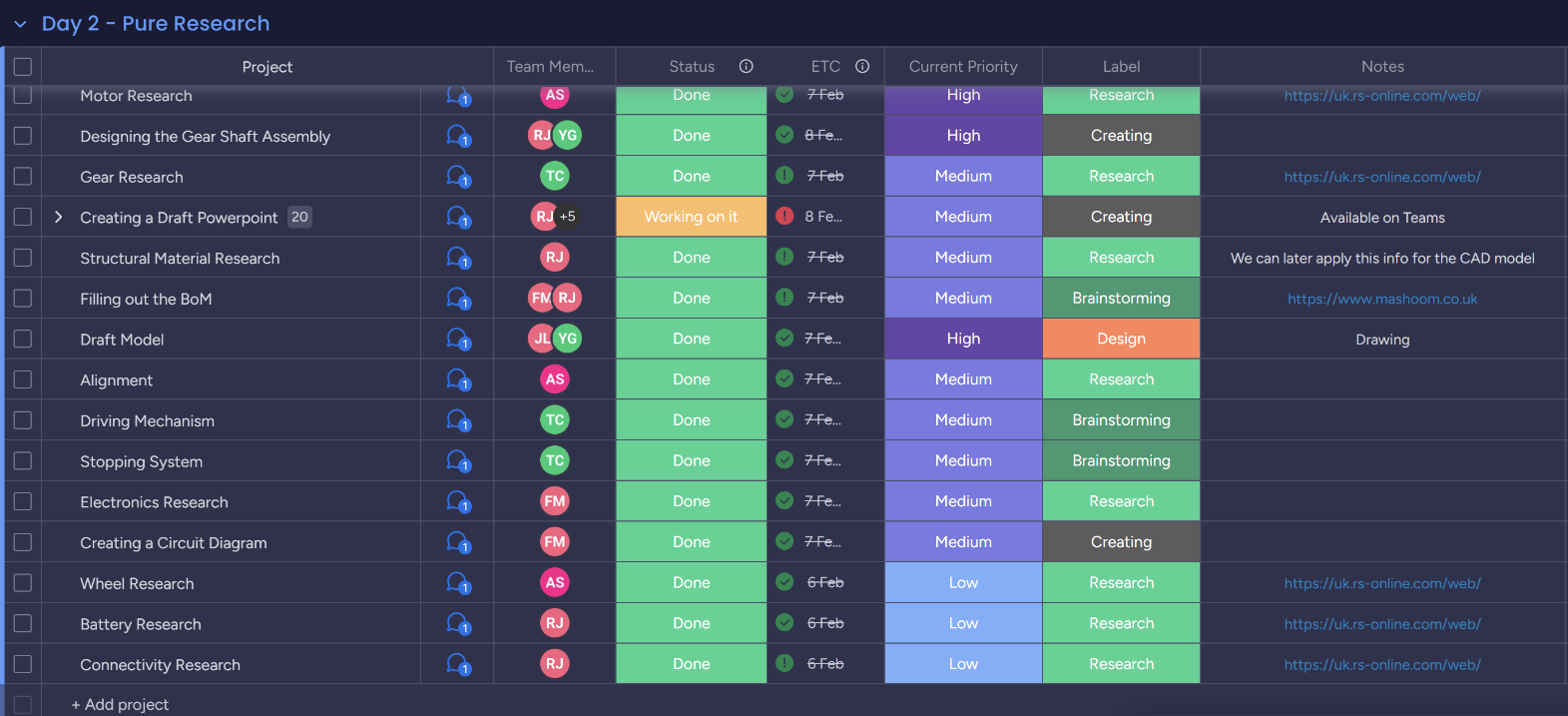Open conversation icon for Battery Research
1568x716 pixels.
click(x=458, y=624)
